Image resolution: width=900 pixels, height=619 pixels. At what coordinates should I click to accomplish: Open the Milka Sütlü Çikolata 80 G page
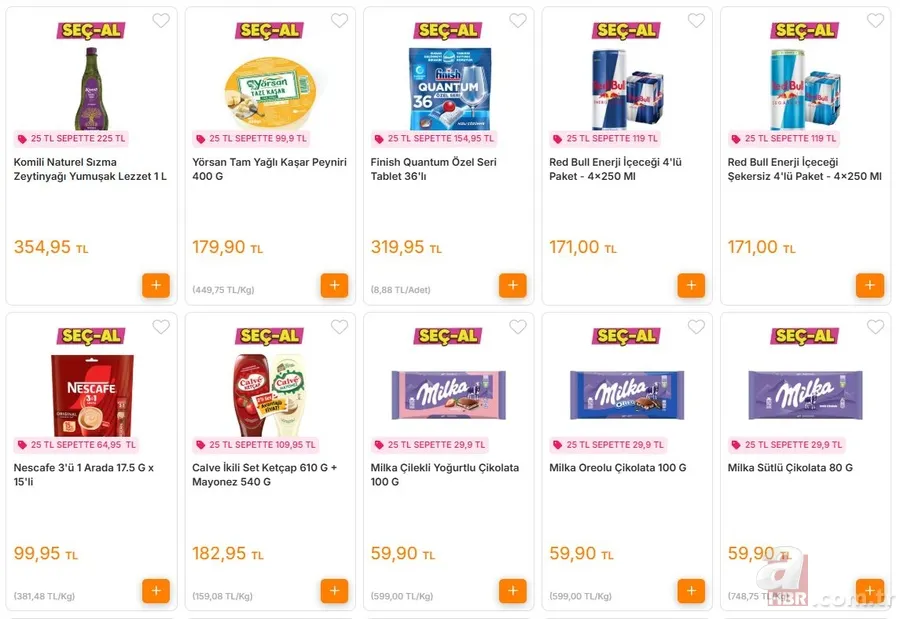[x=789, y=467]
